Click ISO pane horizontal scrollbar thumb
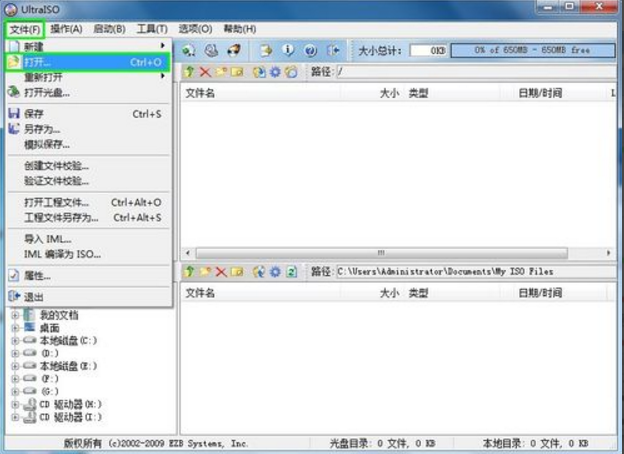The height and width of the screenshot is (454, 624). (x=381, y=253)
